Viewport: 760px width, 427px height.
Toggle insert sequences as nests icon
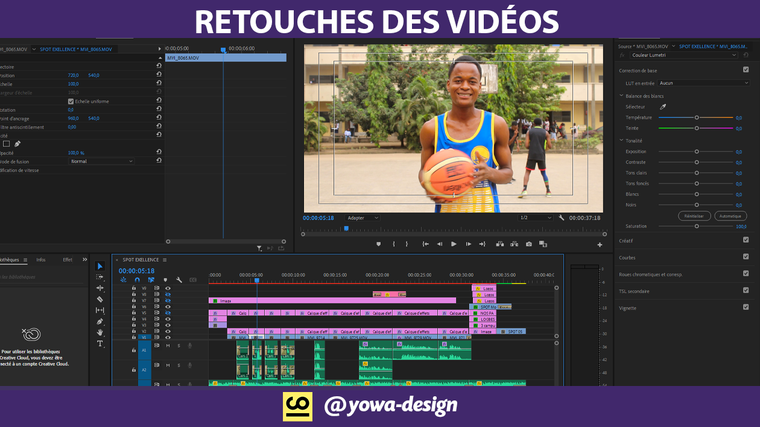click(x=123, y=280)
